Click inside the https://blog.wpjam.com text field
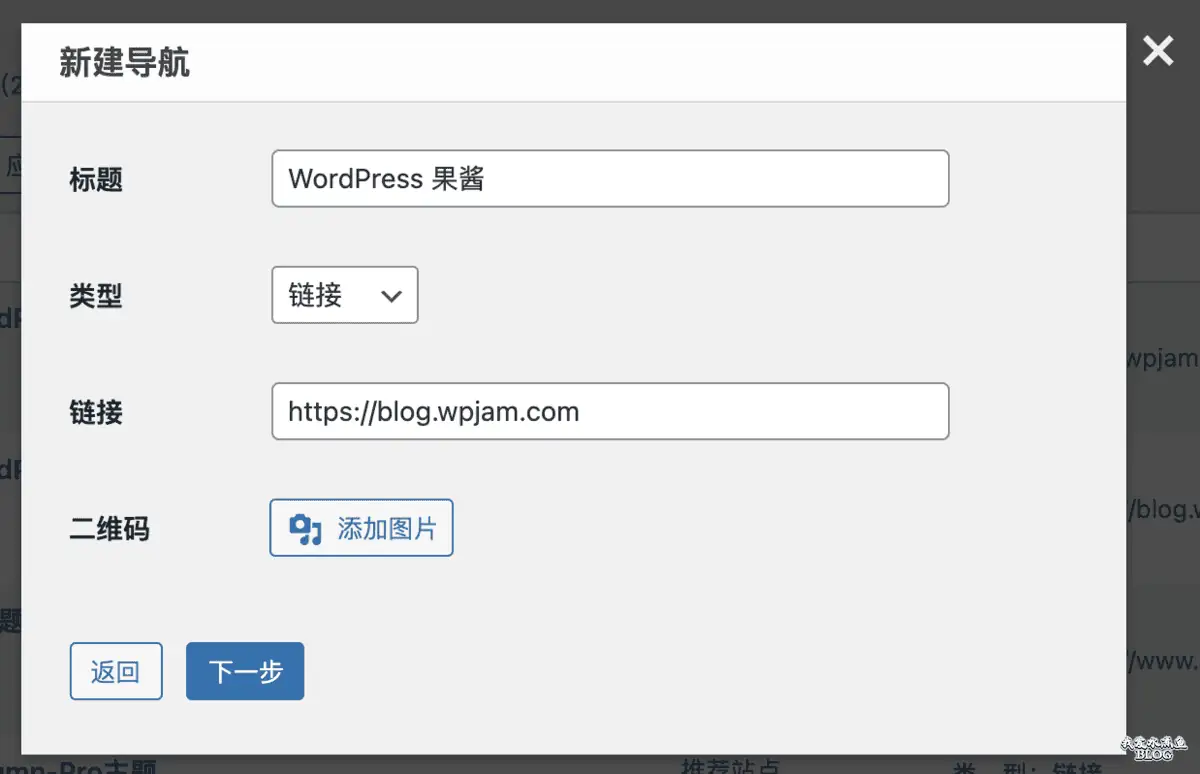This screenshot has height=774, width=1200. tap(610, 411)
